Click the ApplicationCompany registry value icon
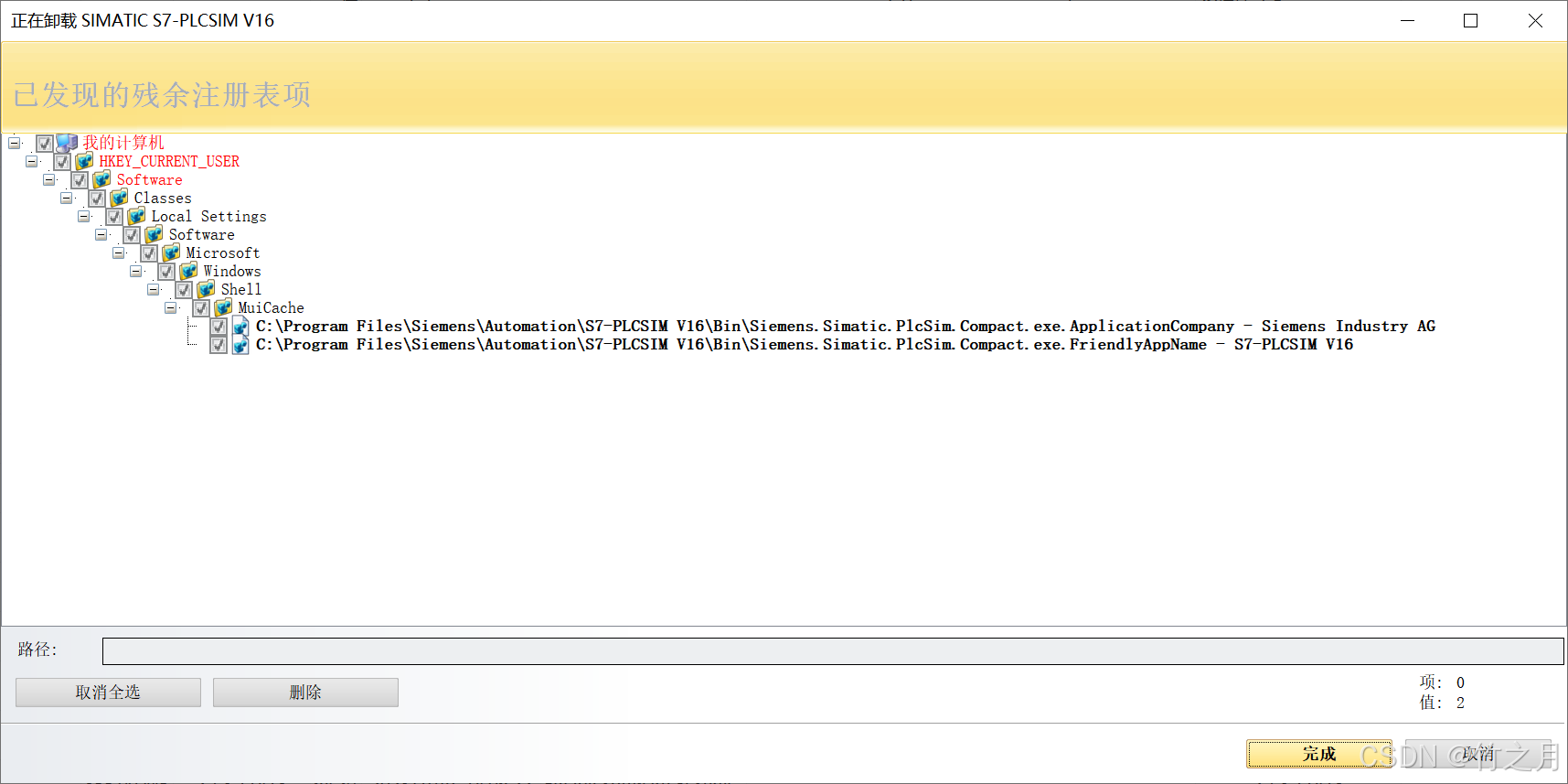 point(240,326)
